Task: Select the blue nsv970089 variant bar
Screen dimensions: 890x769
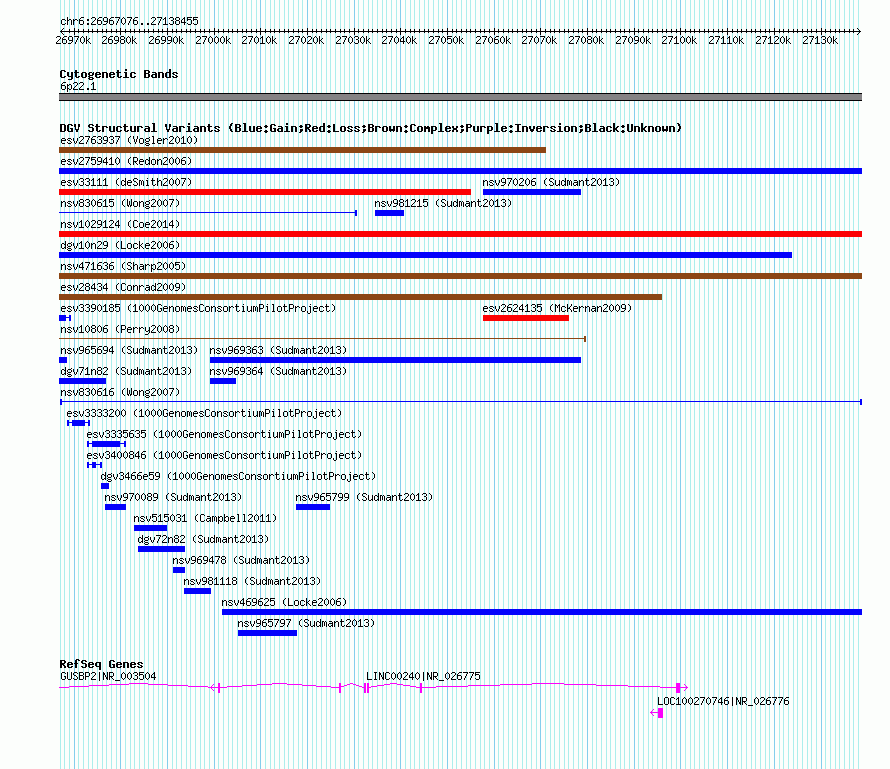Action: (115, 507)
